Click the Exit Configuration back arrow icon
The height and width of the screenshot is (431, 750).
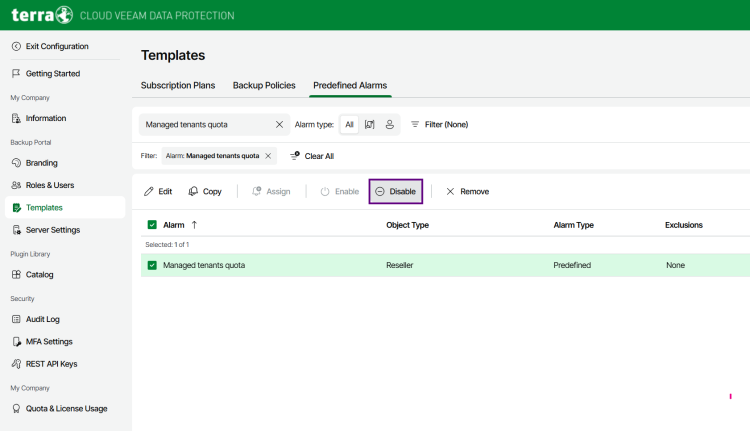(16, 46)
